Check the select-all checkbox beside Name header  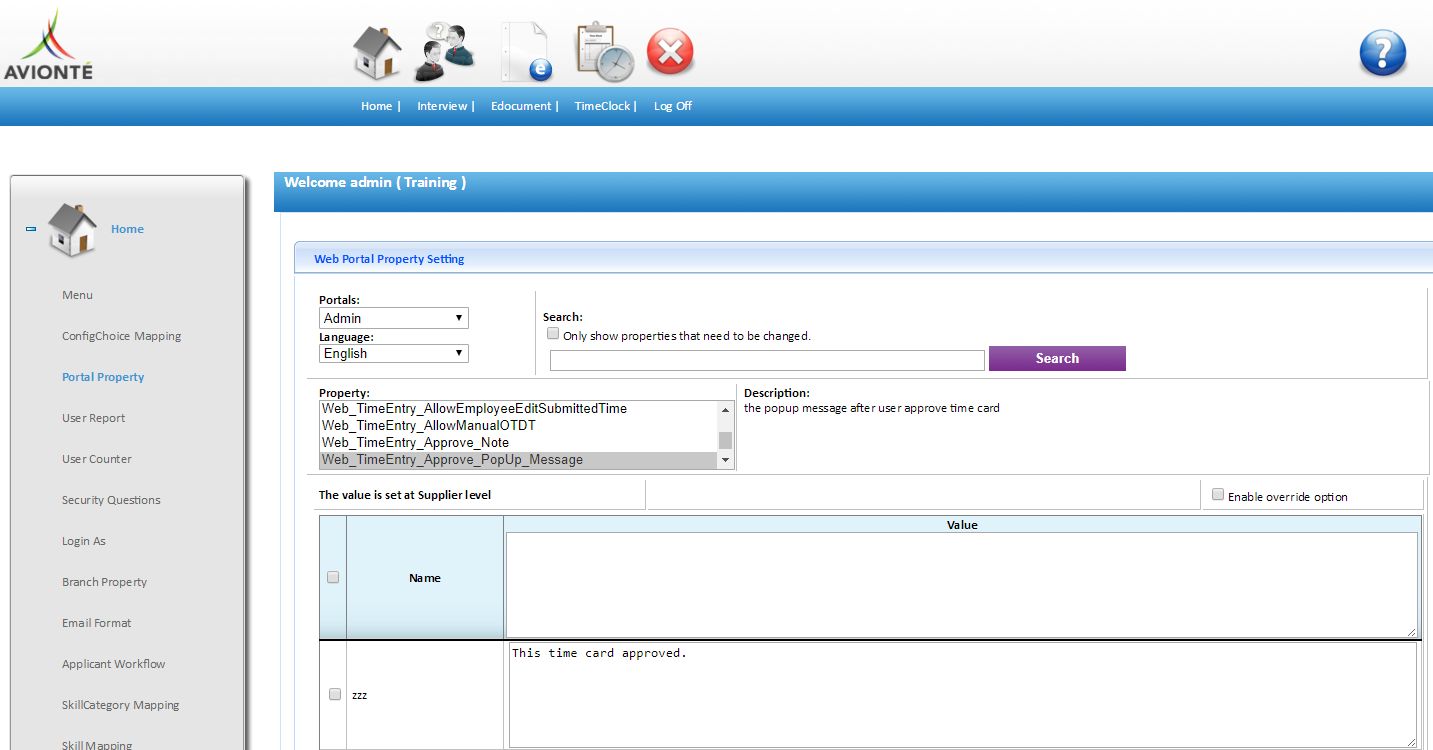click(x=334, y=577)
